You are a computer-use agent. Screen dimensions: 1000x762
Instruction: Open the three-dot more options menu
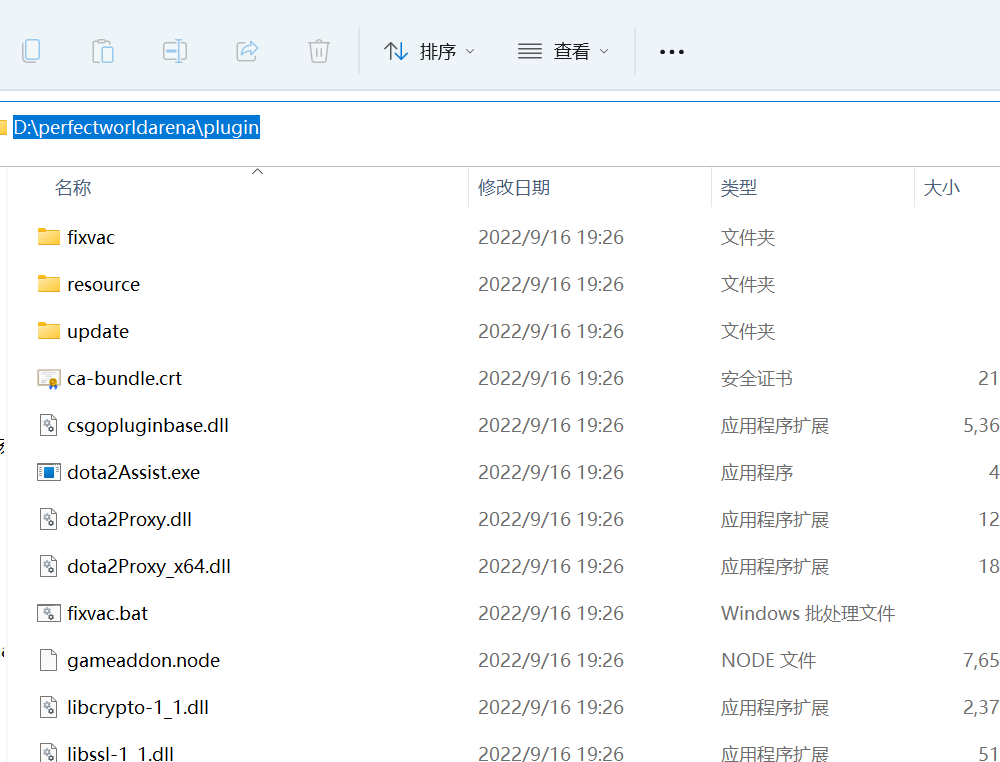[x=672, y=52]
